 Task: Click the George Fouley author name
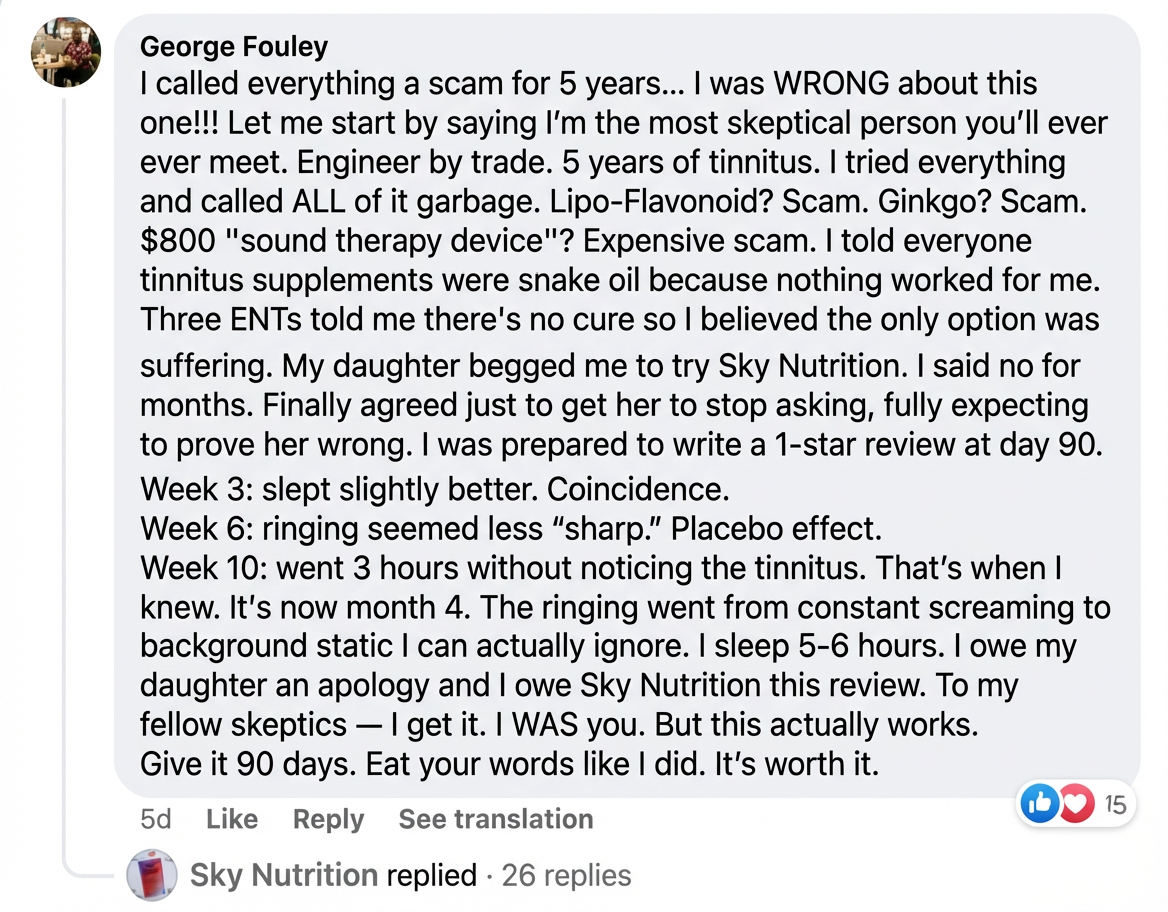point(234,46)
